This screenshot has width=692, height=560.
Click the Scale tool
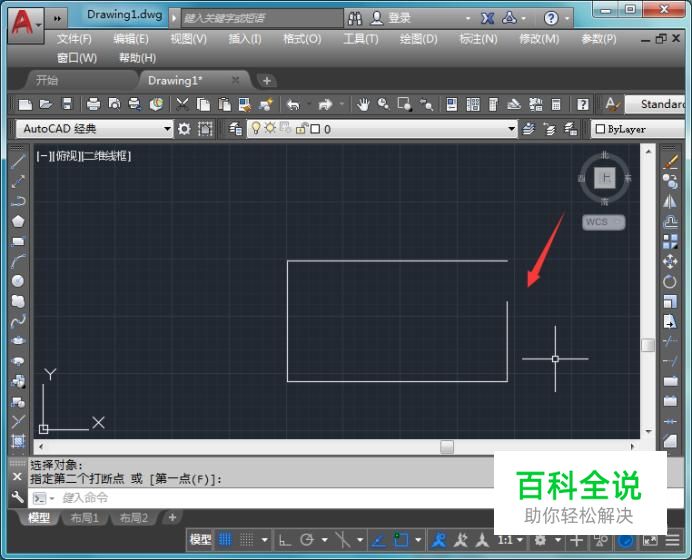click(x=670, y=302)
